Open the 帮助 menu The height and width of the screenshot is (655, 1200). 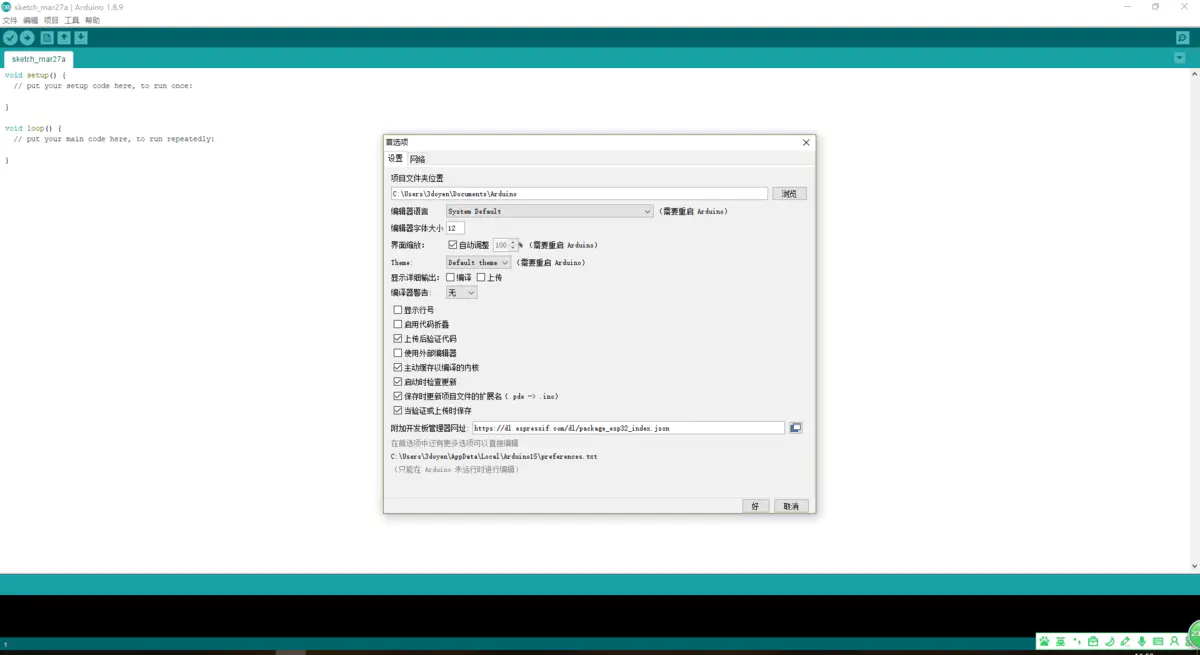point(93,20)
